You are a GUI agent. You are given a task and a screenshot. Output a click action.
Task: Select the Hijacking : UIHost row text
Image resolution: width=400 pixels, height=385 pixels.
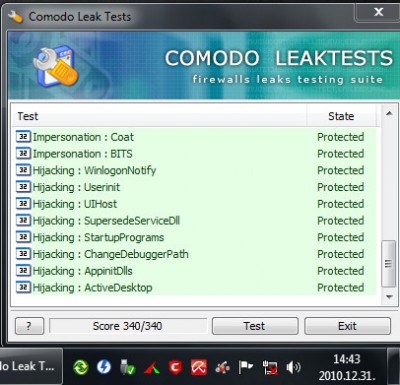point(75,204)
